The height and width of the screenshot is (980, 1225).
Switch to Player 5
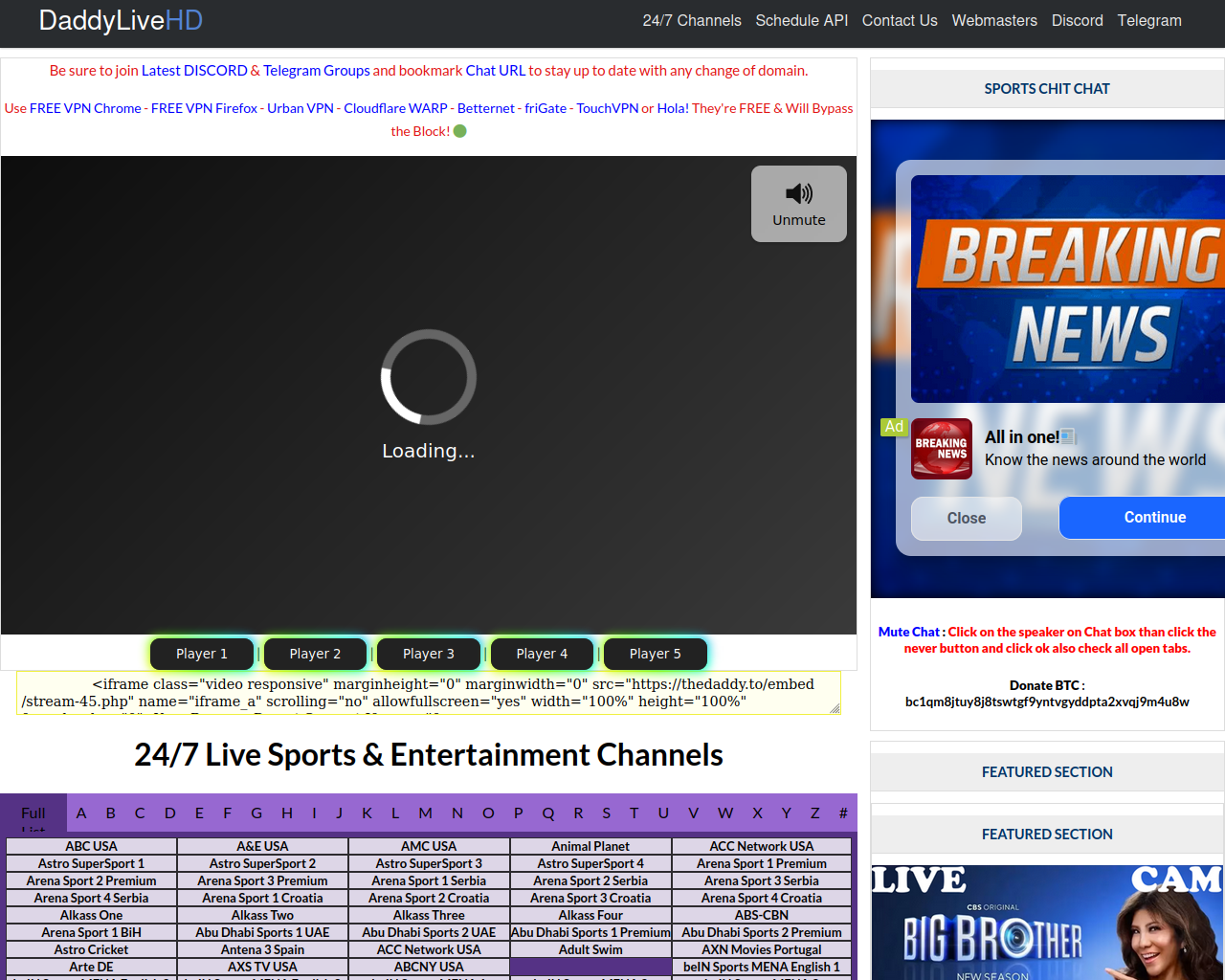pos(656,654)
